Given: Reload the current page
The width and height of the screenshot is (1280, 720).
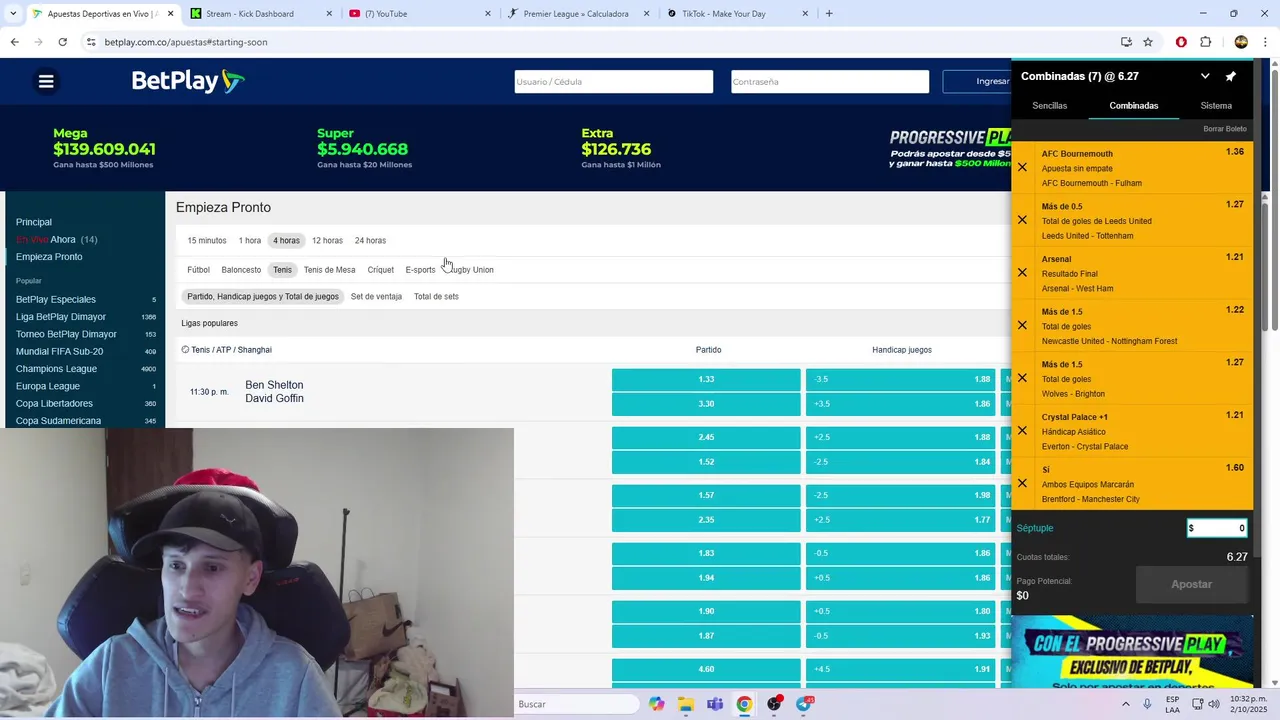Looking at the screenshot, I should (x=62, y=42).
